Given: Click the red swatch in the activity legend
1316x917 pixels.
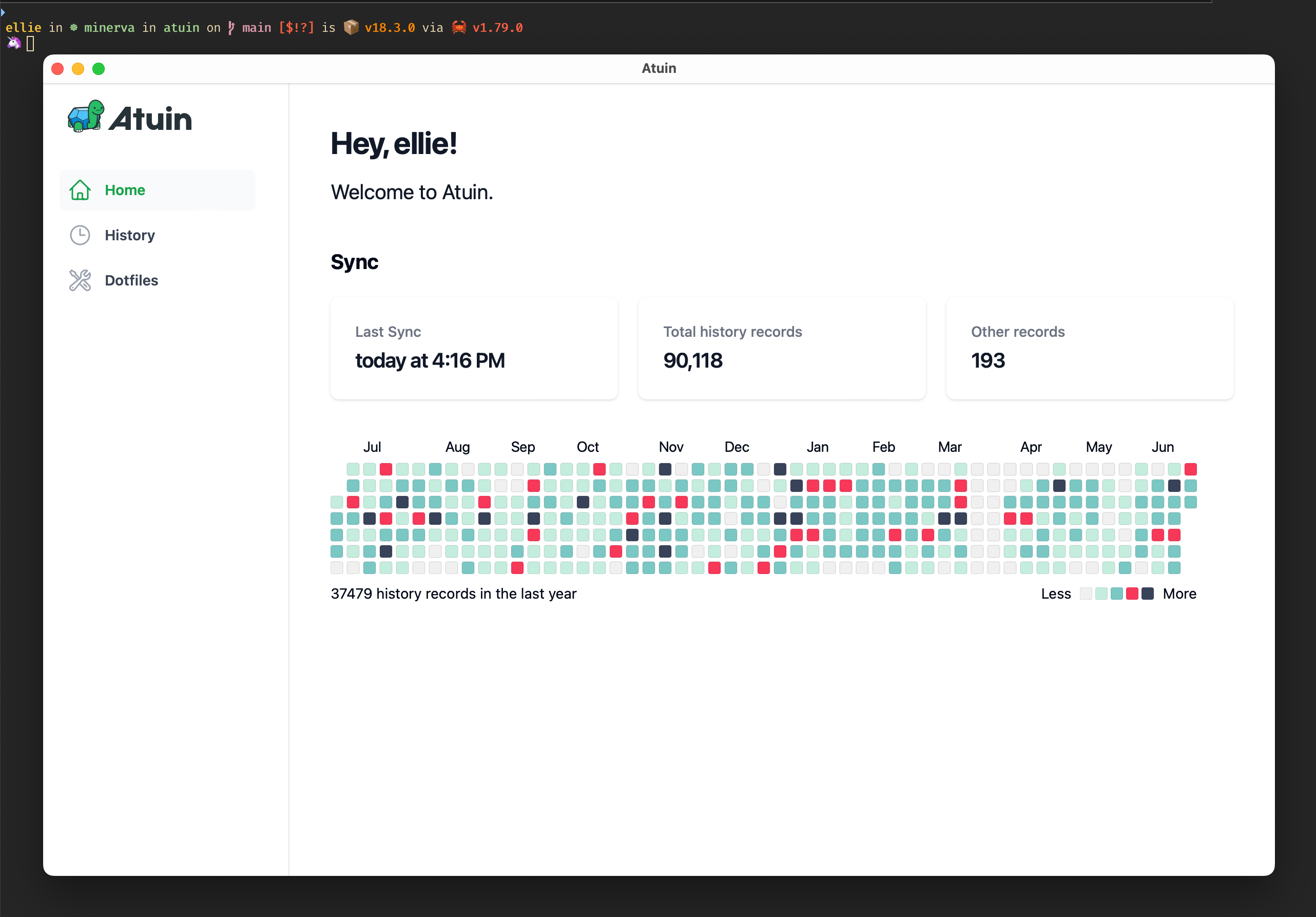Looking at the screenshot, I should pos(1133,594).
